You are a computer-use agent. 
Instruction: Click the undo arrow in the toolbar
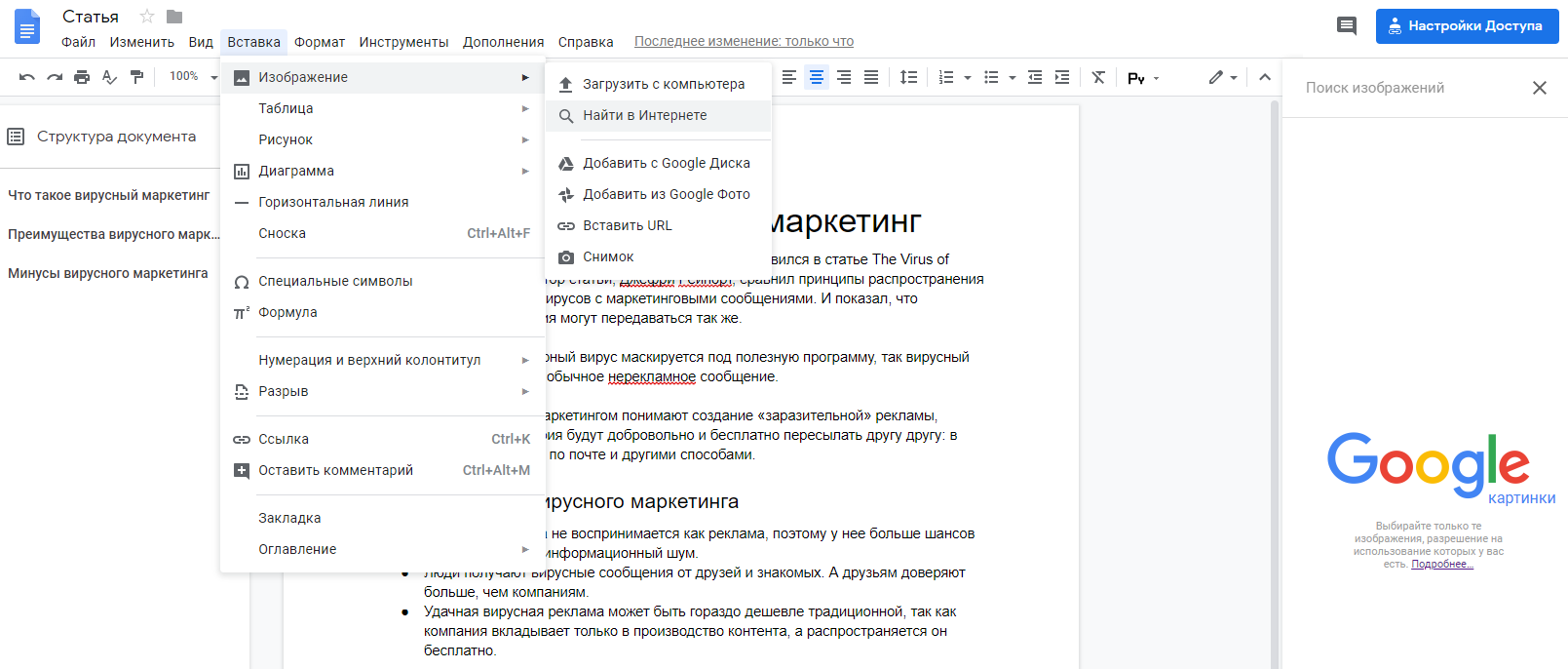[26, 77]
